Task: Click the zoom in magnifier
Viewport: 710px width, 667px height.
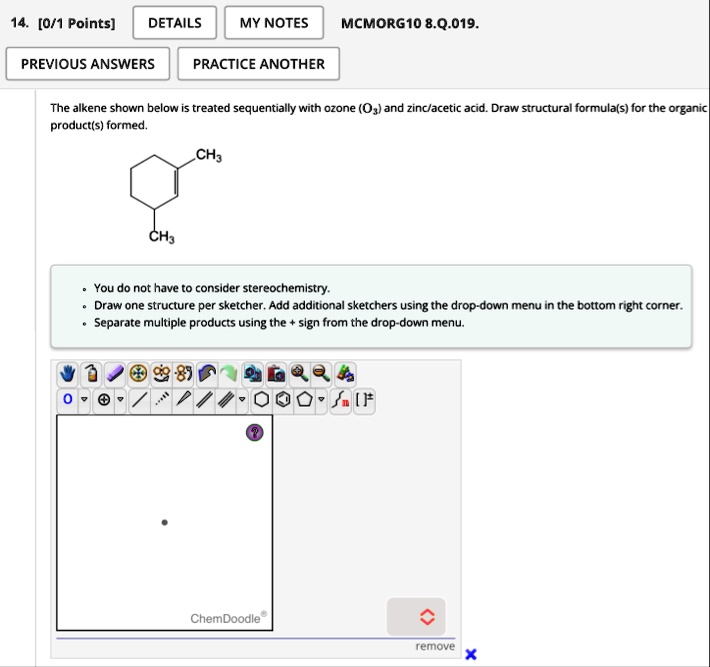Action: (299, 374)
